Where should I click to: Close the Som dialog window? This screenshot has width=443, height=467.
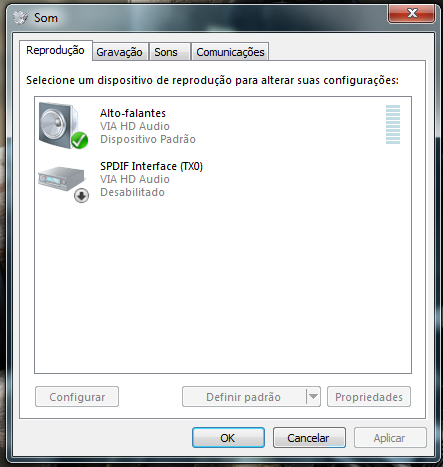click(412, 13)
